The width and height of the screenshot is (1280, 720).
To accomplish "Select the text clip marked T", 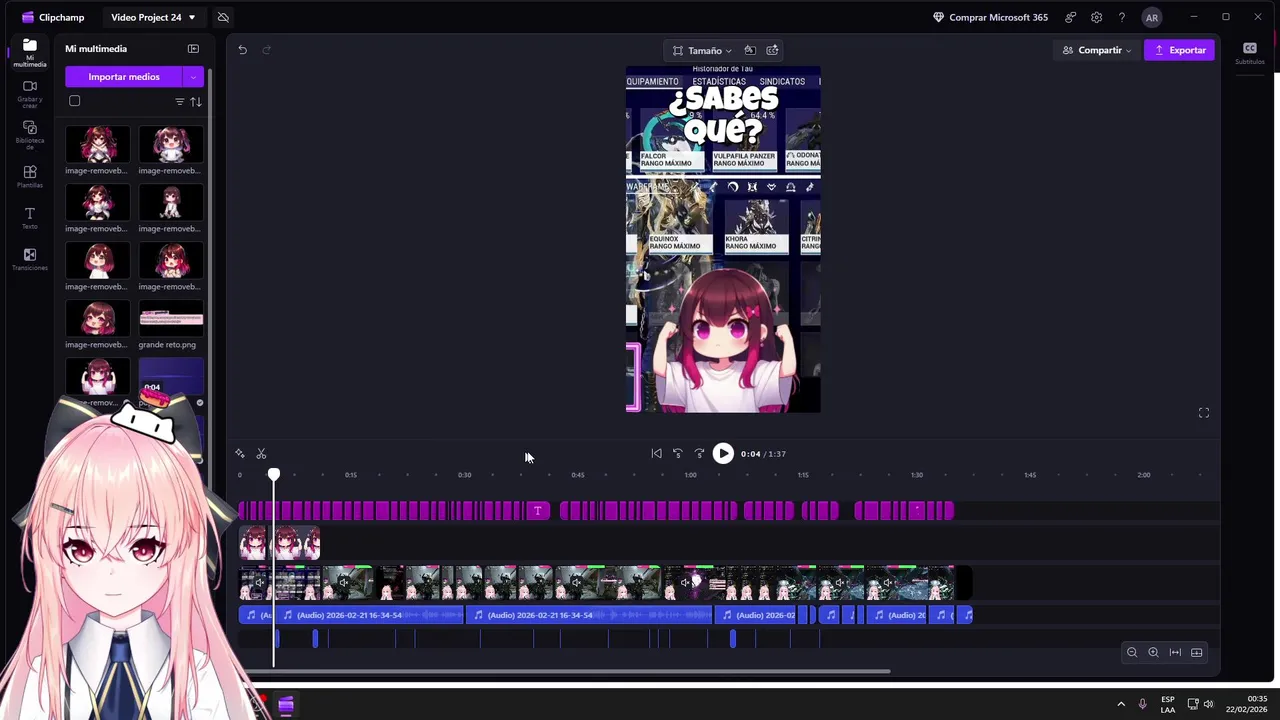I will 538,511.
